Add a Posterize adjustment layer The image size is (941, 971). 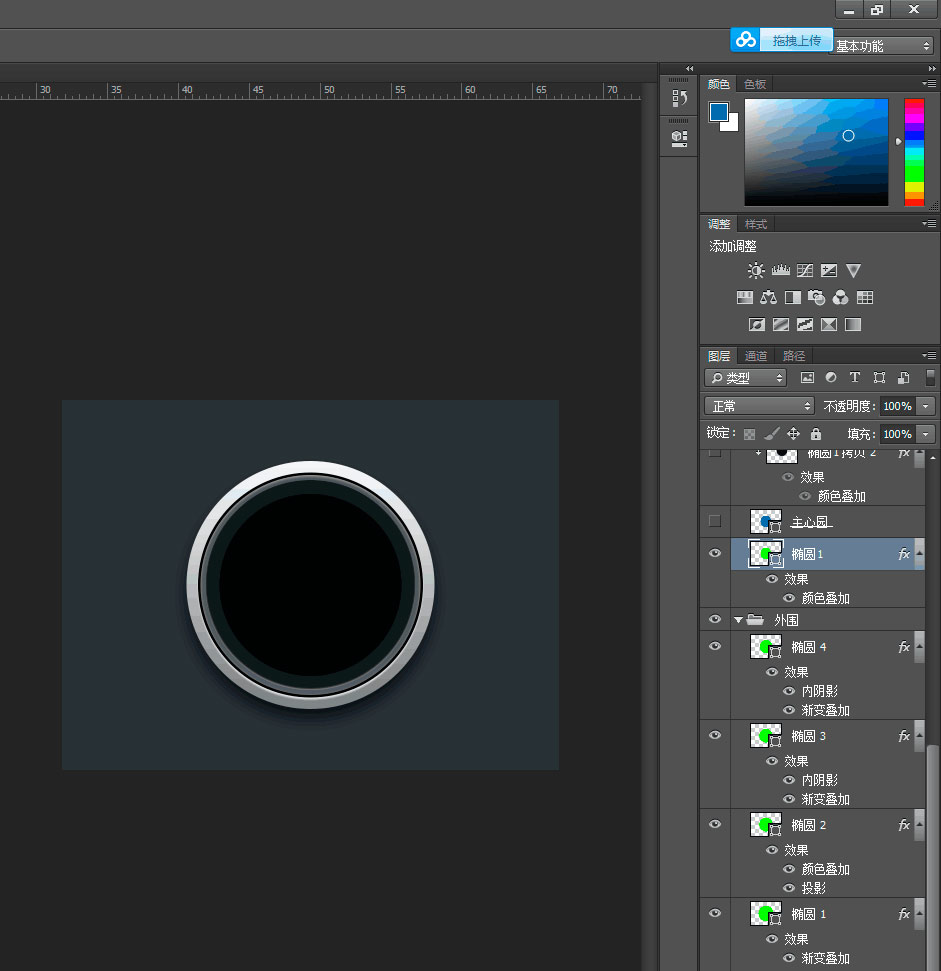point(781,324)
